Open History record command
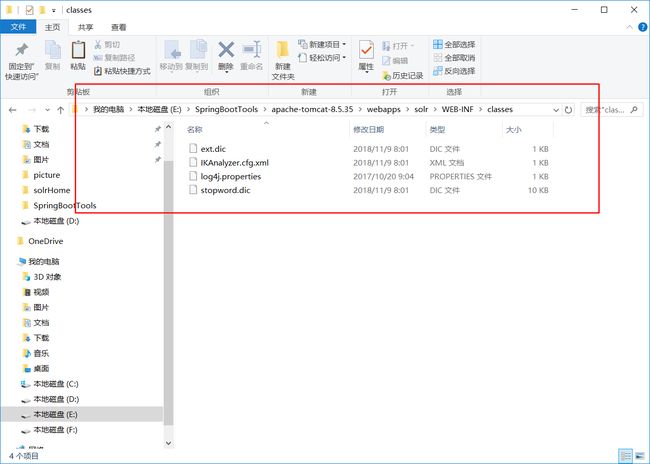 pyautogui.click(x=403, y=75)
